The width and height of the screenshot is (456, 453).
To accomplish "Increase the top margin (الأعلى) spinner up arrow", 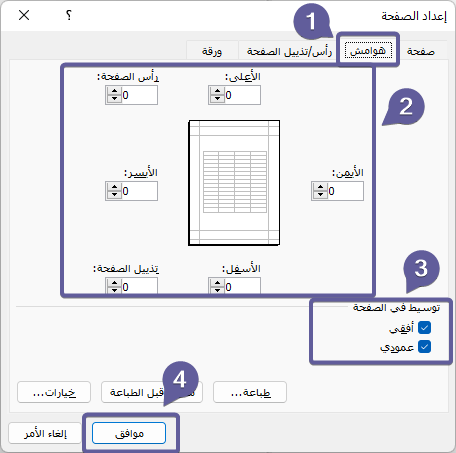I will click(x=217, y=91).
